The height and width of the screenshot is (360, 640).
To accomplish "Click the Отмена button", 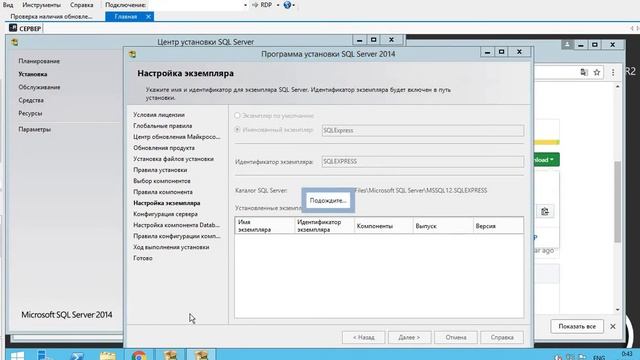I will pyautogui.click(x=456, y=338).
